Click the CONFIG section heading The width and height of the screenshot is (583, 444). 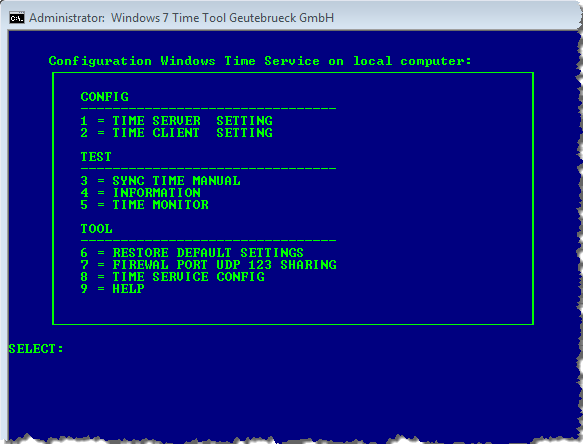pyautogui.click(x=104, y=97)
